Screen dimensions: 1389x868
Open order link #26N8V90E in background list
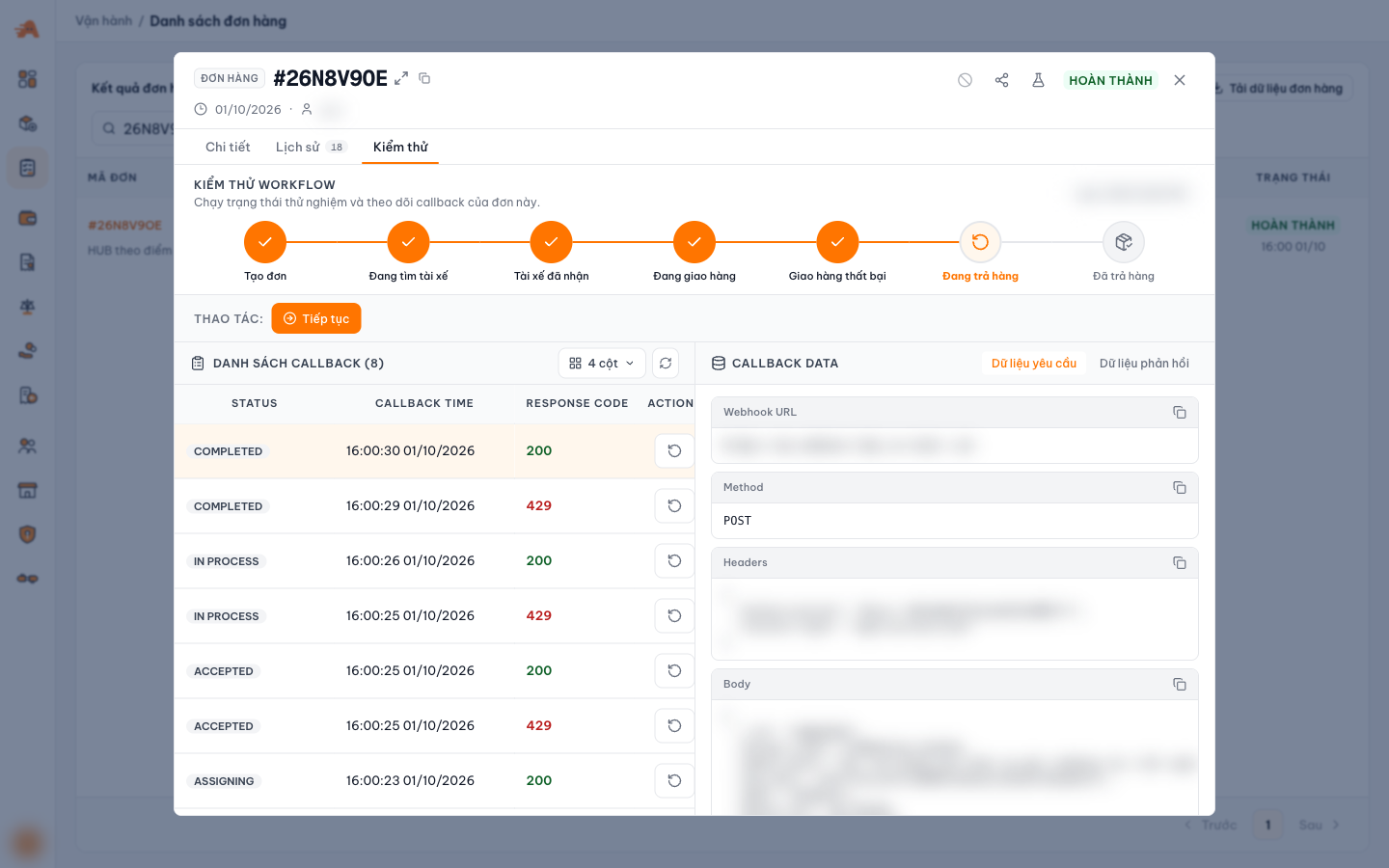(x=125, y=226)
